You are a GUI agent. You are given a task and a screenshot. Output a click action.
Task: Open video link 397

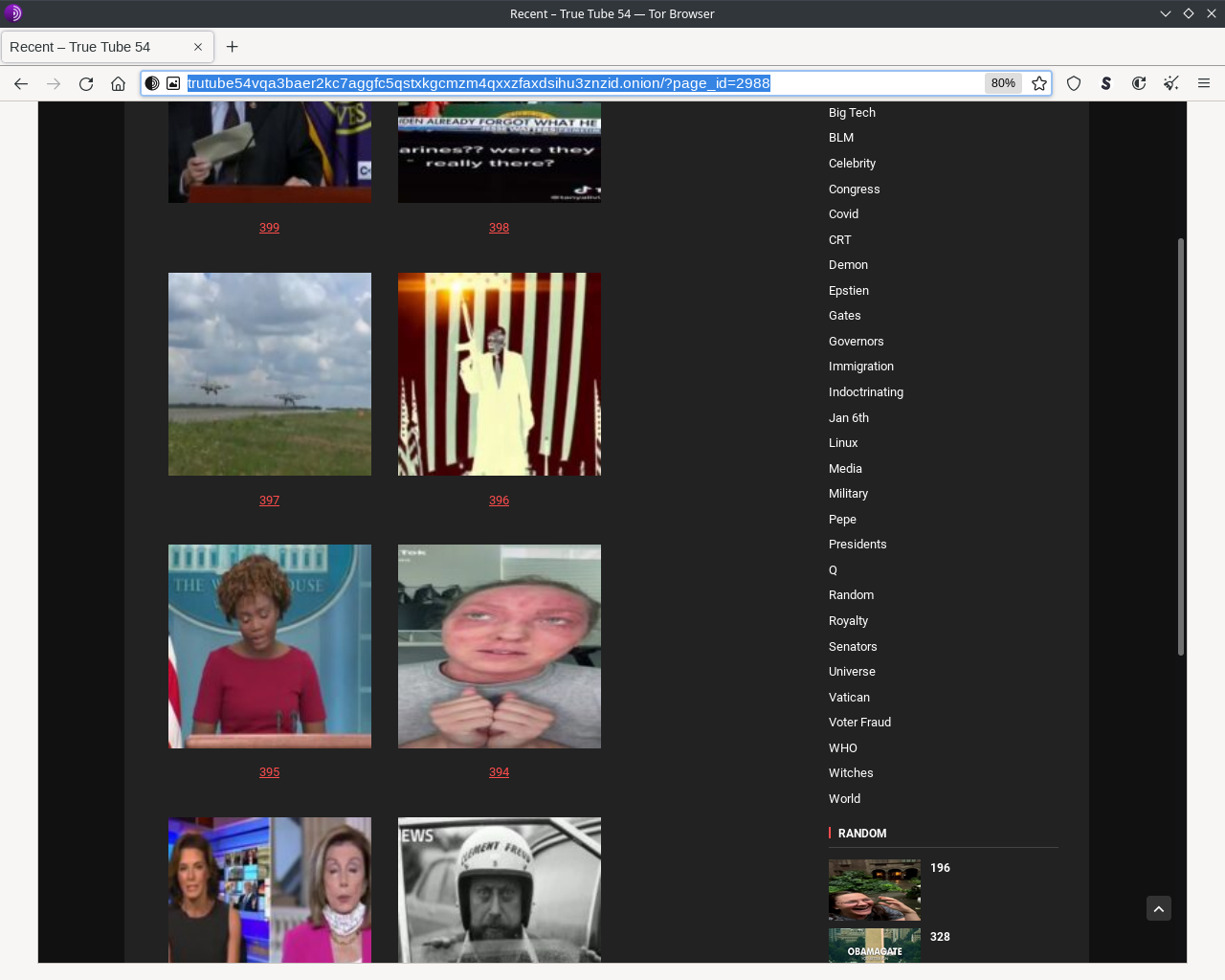pyautogui.click(x=269, y=501)
